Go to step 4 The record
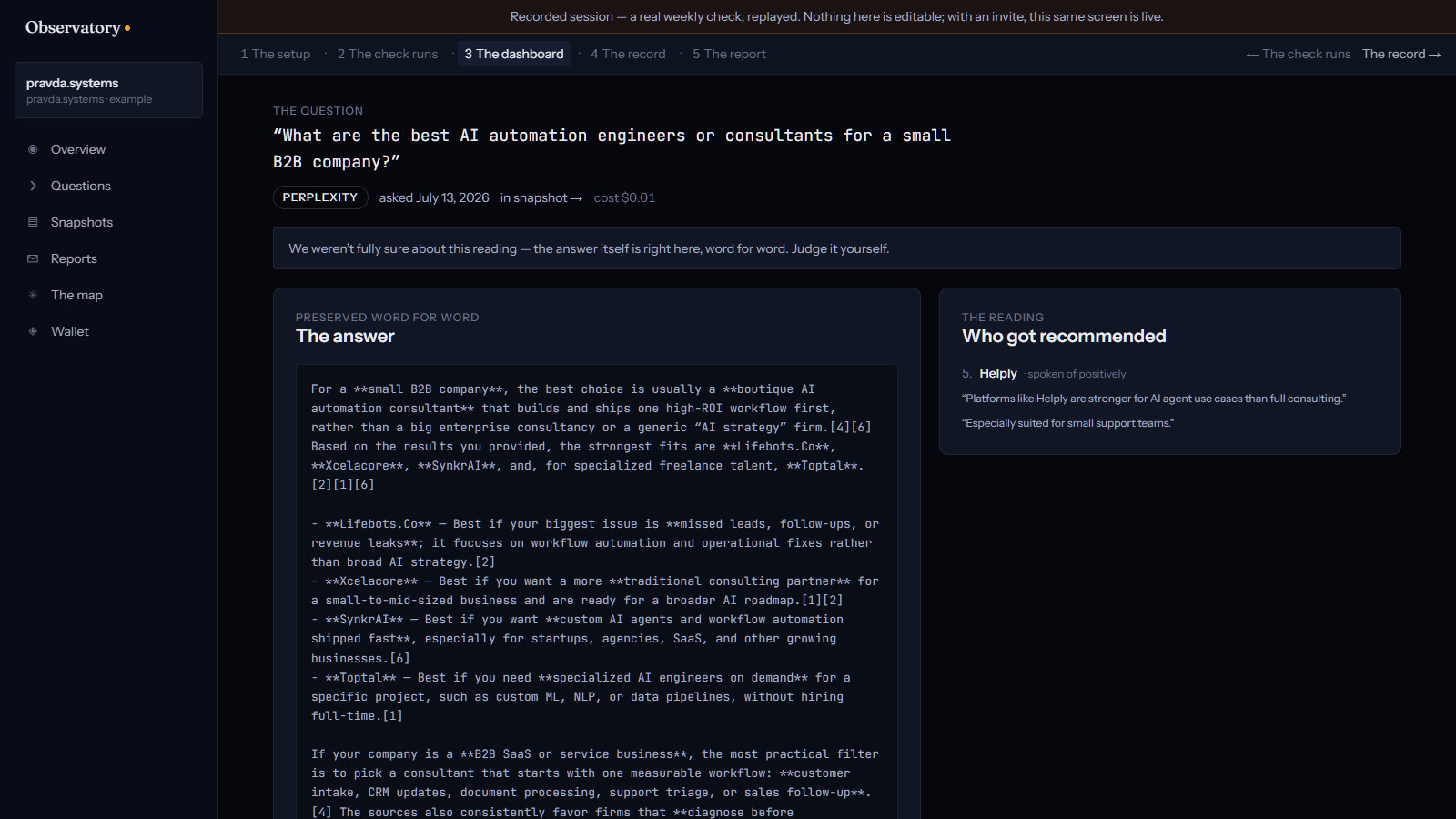The width and height of the screenshot is (1456, 819). click(x=628, y=54)
